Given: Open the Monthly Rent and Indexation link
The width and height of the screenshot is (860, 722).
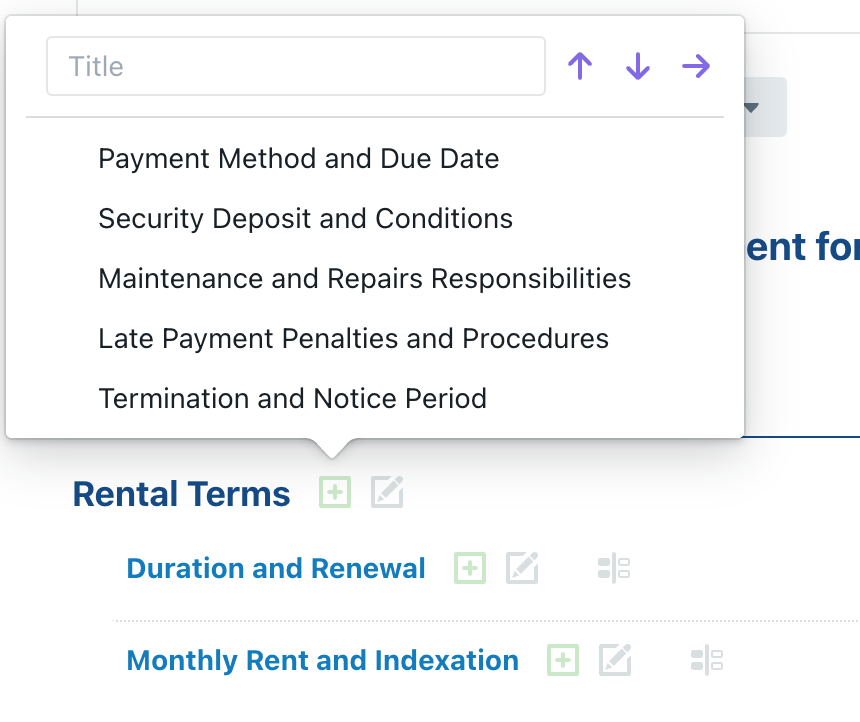Looking at the screenshot, I should 322,660.
